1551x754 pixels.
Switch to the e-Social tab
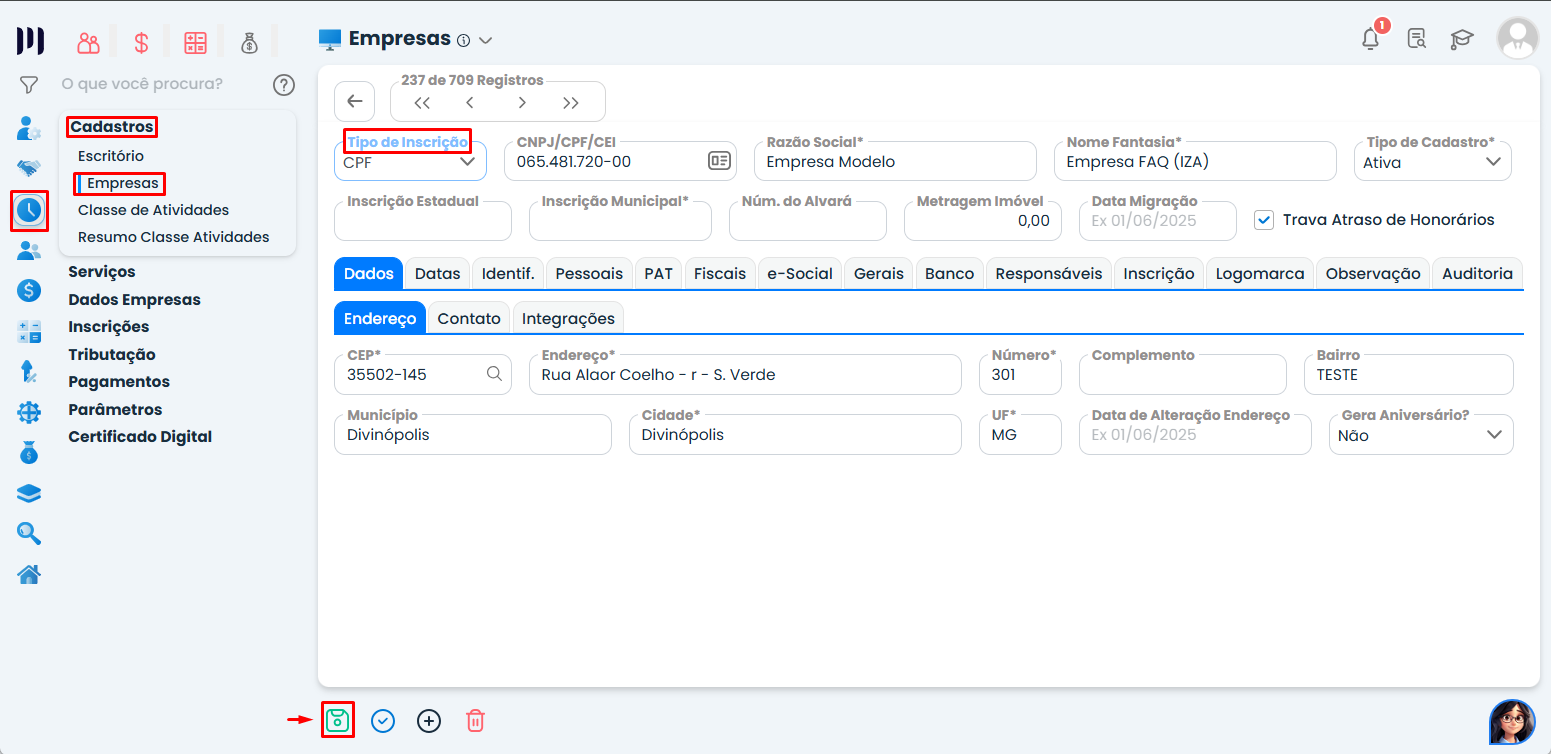[799, 273]
